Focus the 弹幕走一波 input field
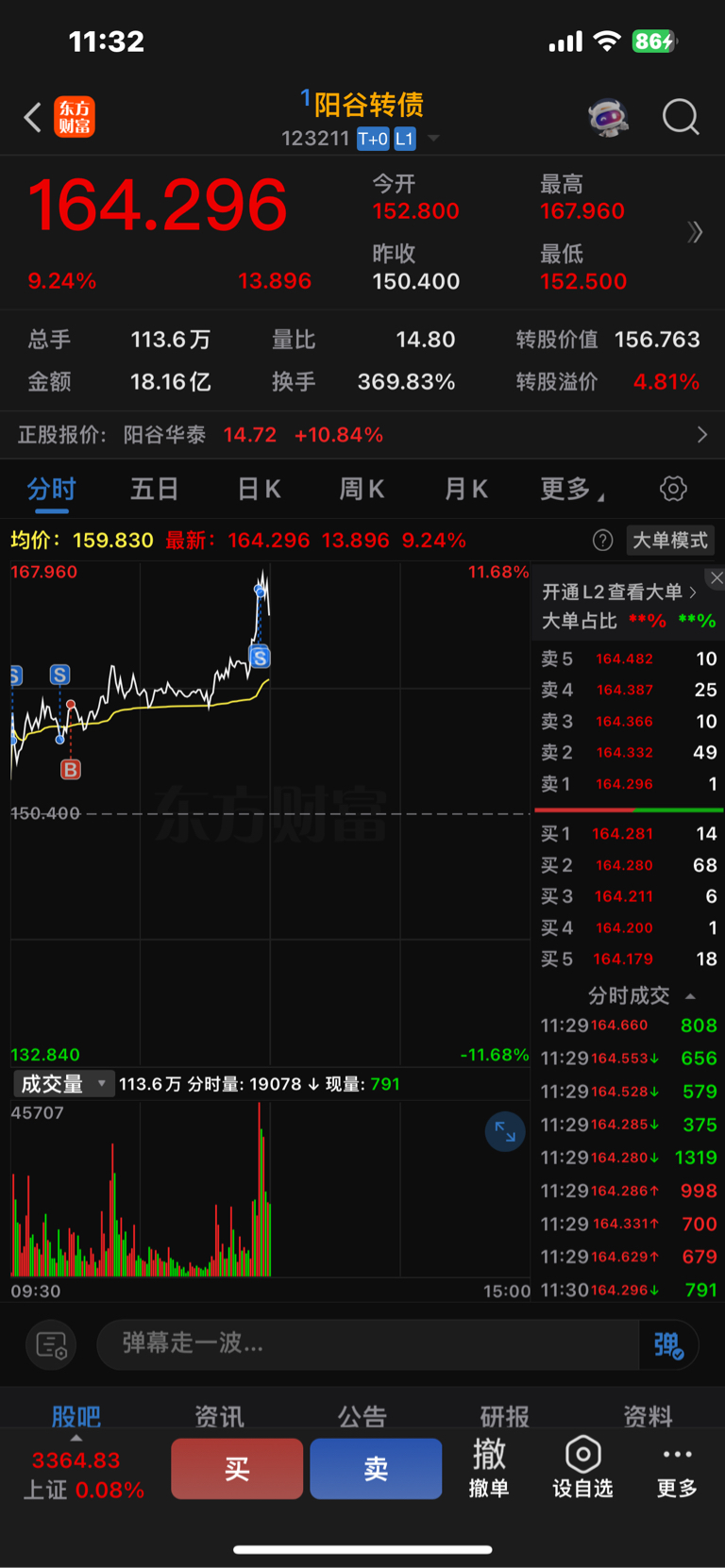Screen dimensions: 725x1568 pos(368,1343)
